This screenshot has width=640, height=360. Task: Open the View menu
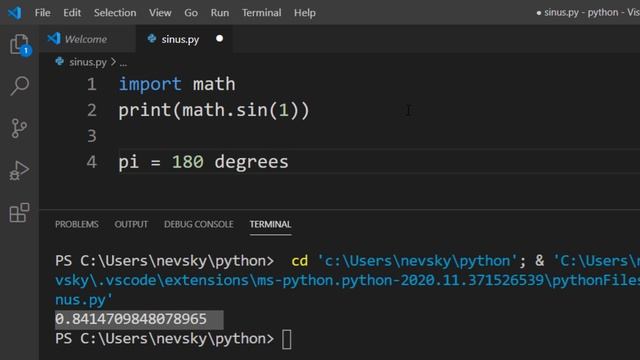point(160,13)
